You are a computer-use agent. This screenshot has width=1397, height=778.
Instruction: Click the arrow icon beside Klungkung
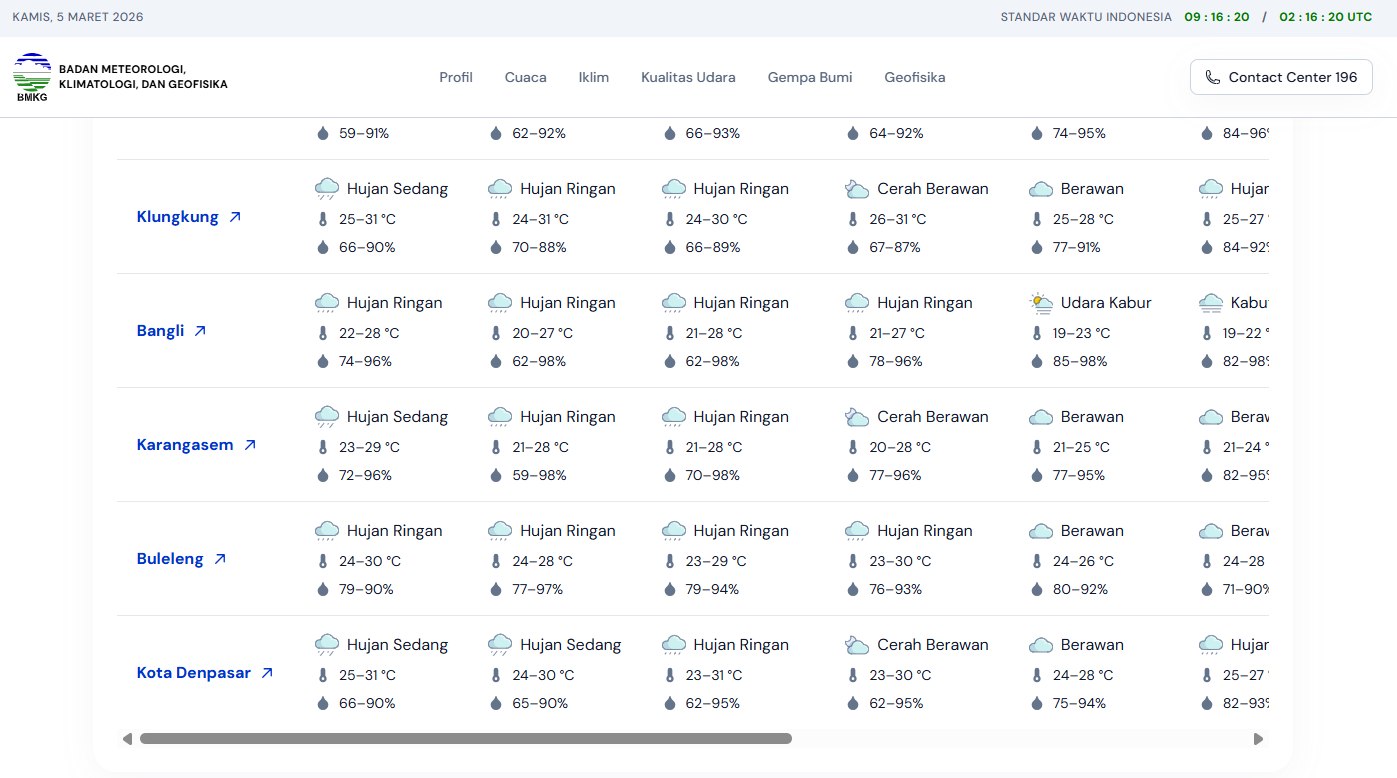tap(235, 217)
